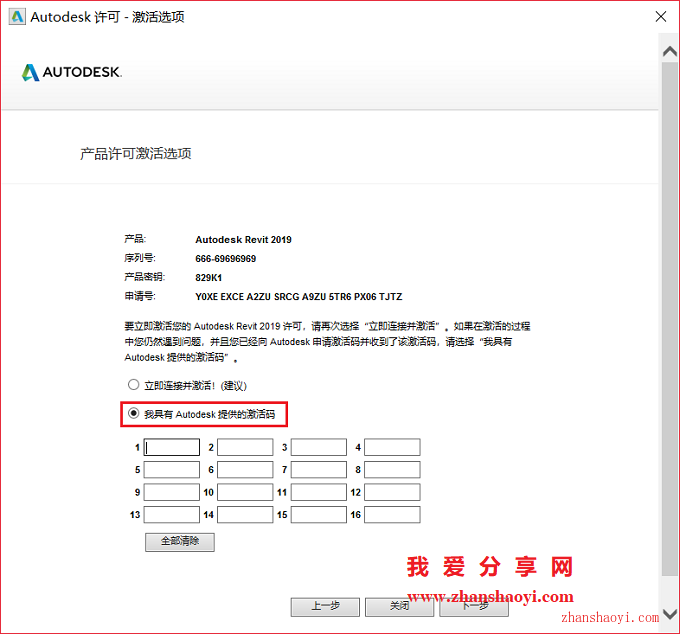The height and width of the screenshot is (634, 680).
Task: Click activation code field 9
Action: [x=172, y=492]
